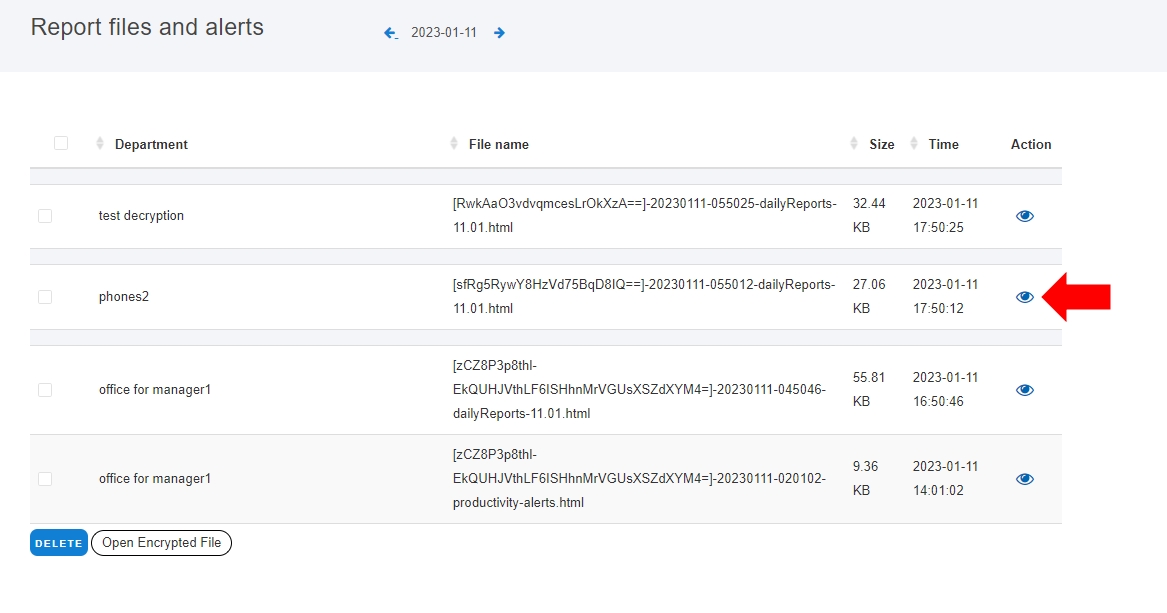
Task: Check the phones2 row checkbox
Action: click(45, 297)
